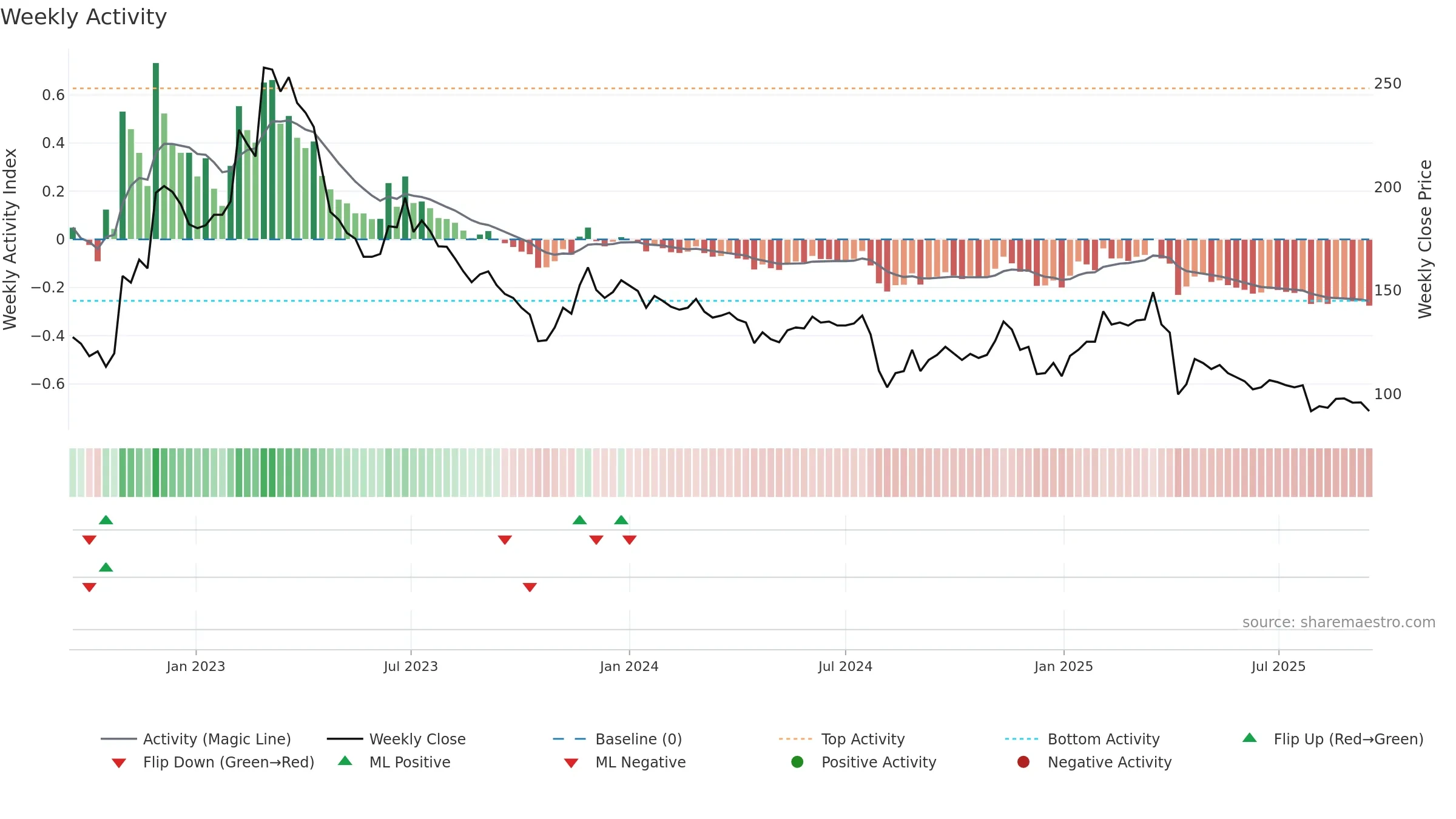Click the Jan 2025 x-axis label
The height and width of the screenshot is (819, 1456).
pos(1063,666)
